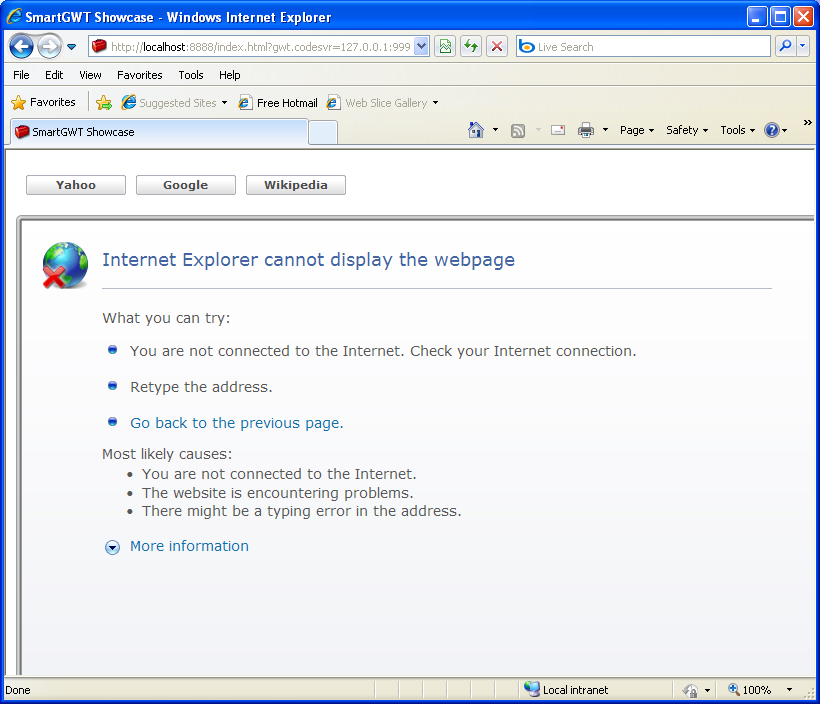The width and height of the screenshot is (820, 704).
Task: Click the blue Help question mark icon
Action: (772, 130)
